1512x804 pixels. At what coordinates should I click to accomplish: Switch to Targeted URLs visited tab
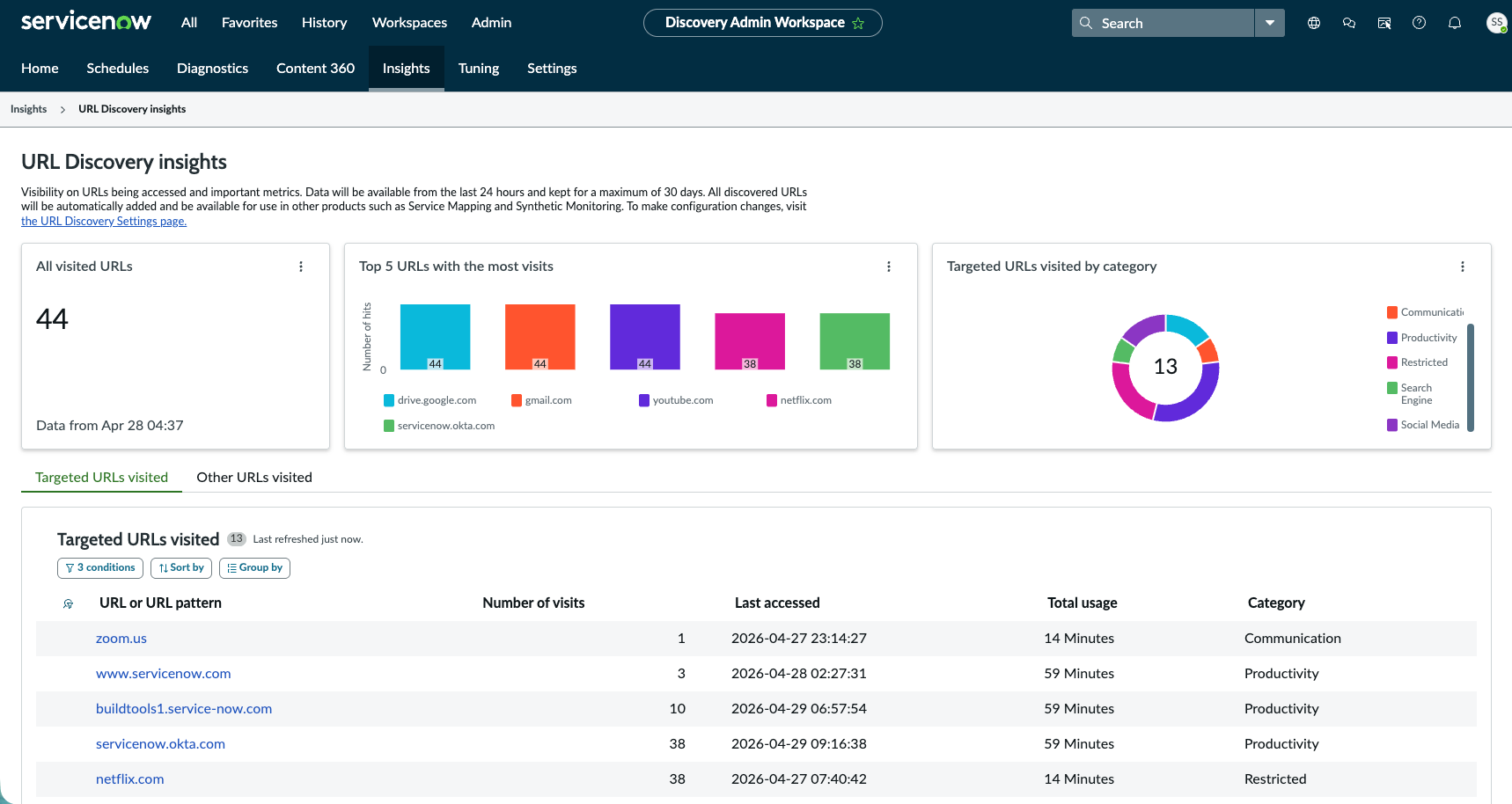[x=101, y=478]
